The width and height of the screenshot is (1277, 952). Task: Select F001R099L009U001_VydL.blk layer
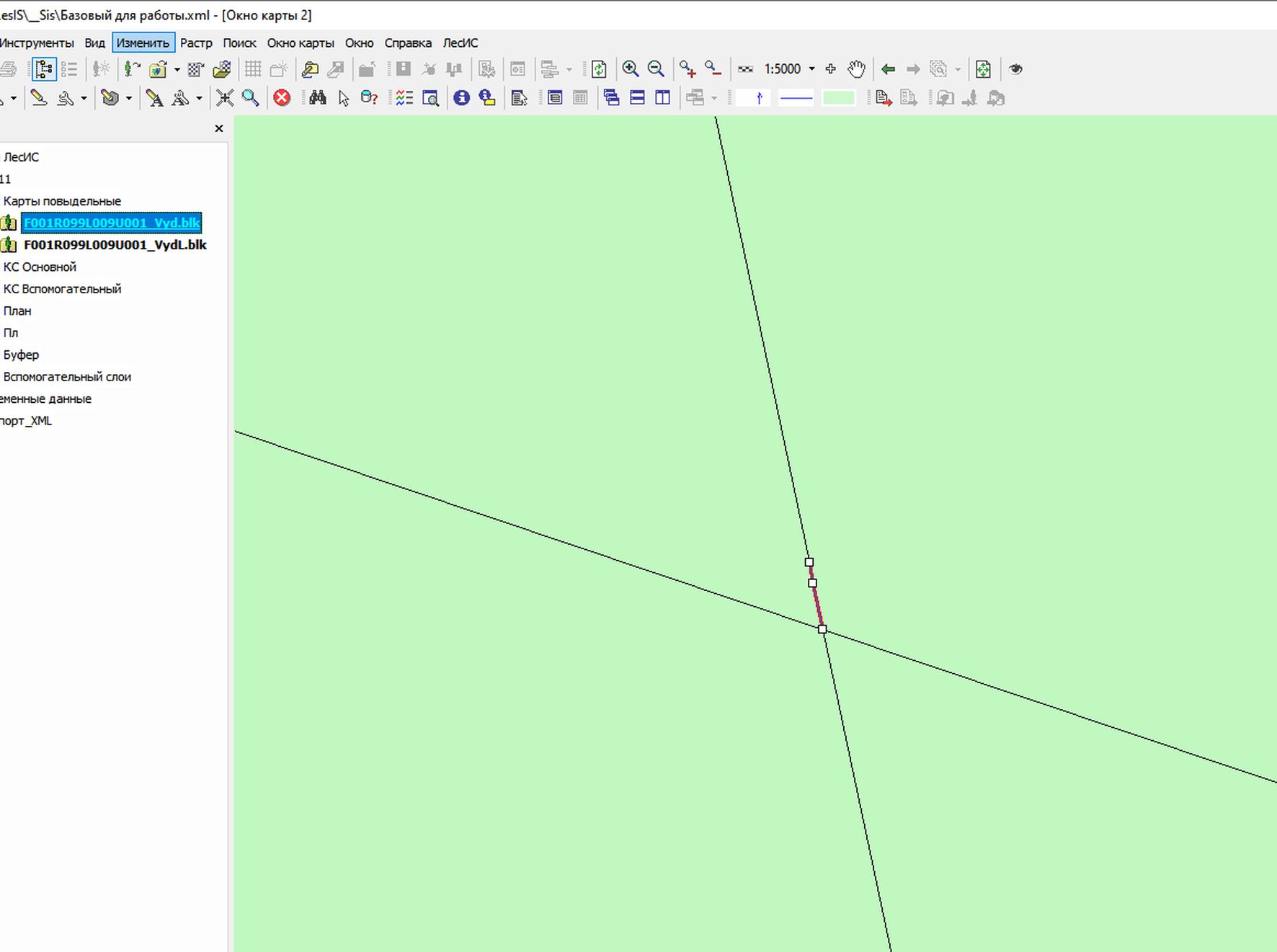click(115, 245)
